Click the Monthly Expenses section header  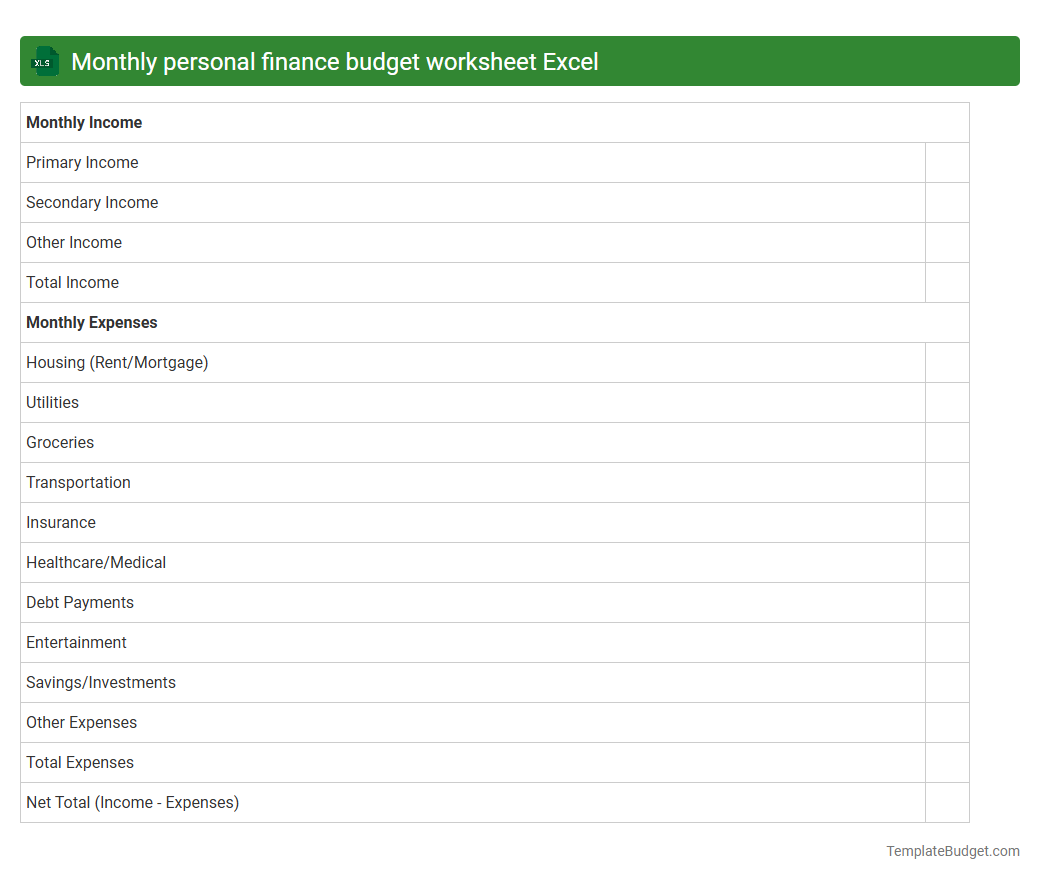pos(91,322)
